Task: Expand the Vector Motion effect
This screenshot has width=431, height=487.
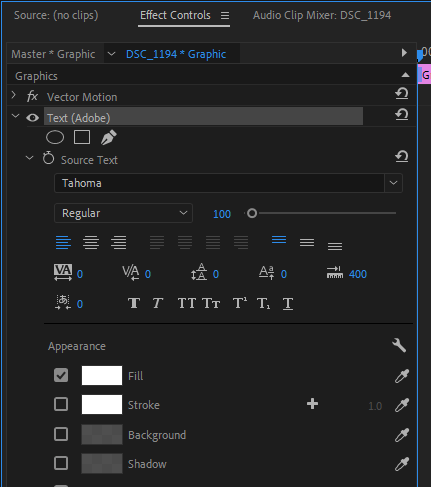Action: tap(14, 95)
